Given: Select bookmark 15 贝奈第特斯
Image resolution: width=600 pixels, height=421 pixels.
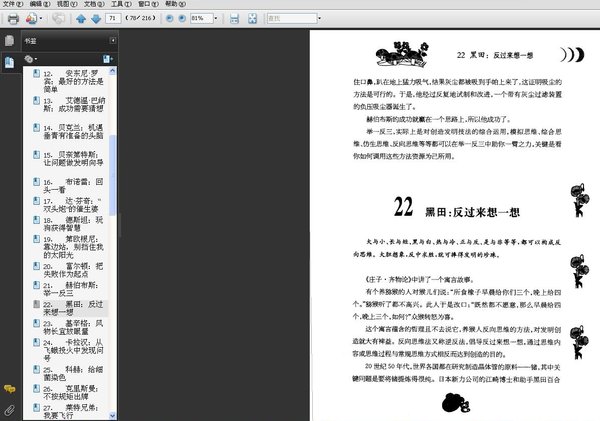Looking at the screenshot, I should pyautogui.click(x=73, y=158).
